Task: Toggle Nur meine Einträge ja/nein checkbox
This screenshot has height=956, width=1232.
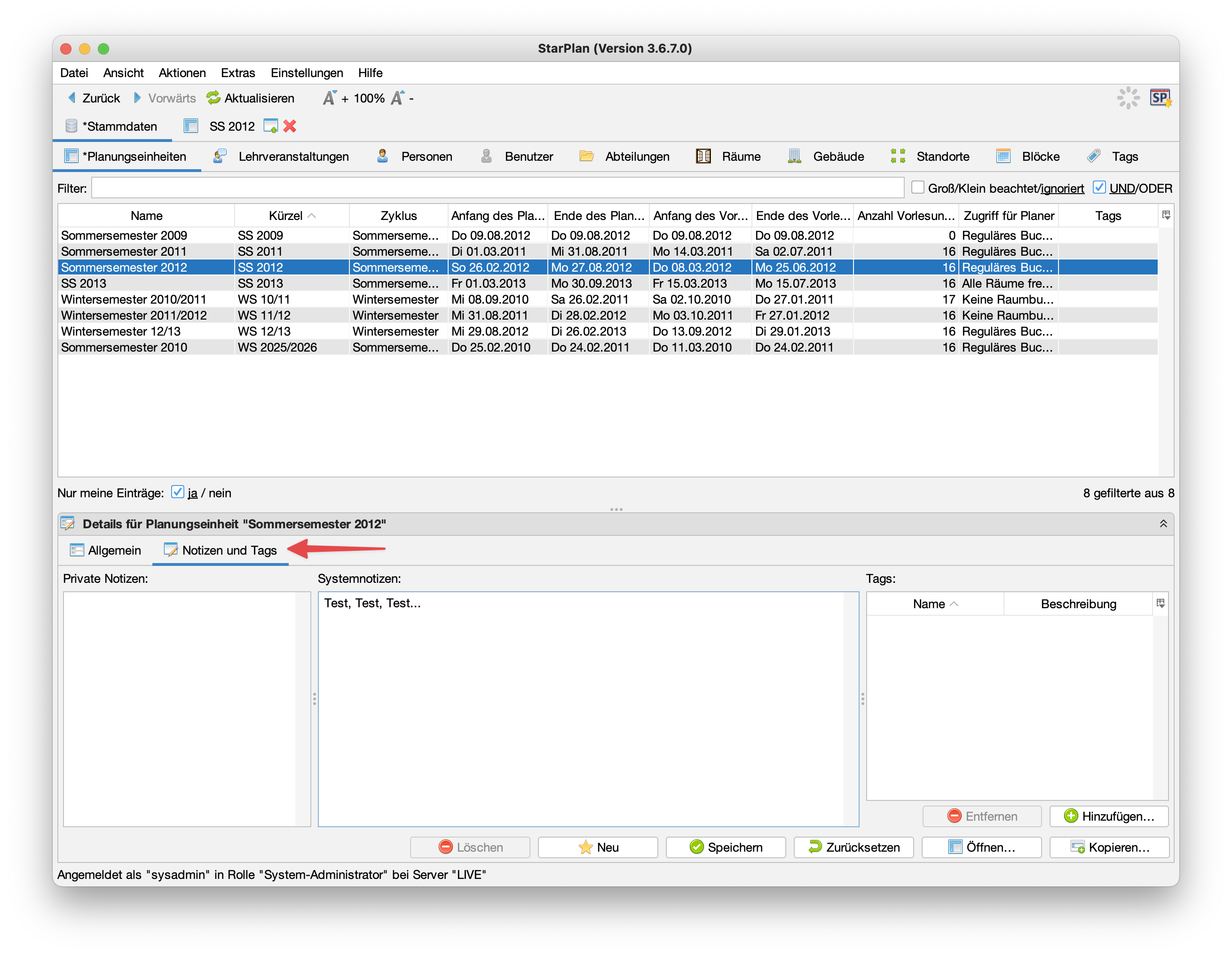Action: tap(178, 492)
